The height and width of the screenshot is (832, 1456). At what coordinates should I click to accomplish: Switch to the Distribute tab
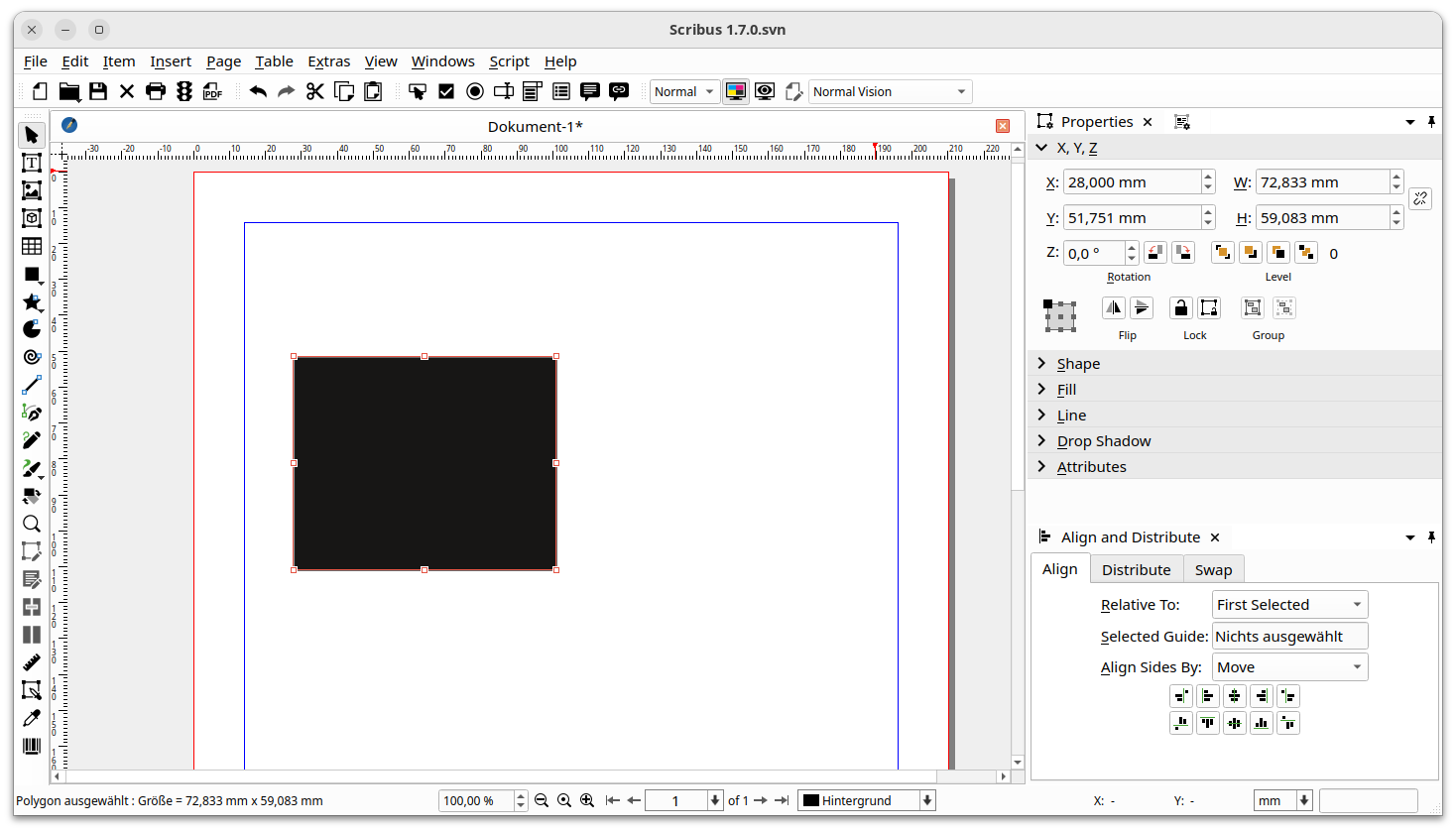1136,570
